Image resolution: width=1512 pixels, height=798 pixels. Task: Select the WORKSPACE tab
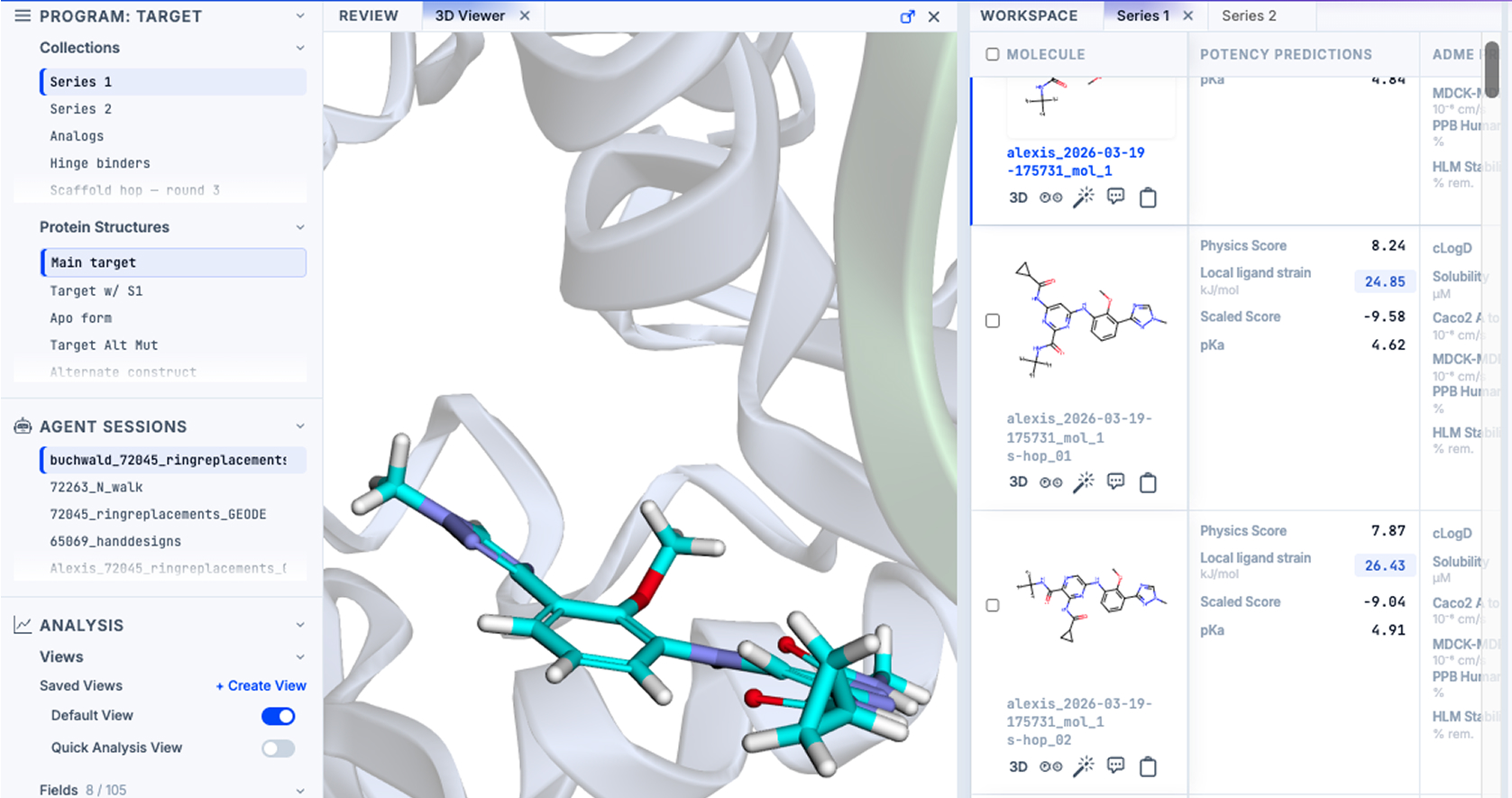pos(1029,16)
